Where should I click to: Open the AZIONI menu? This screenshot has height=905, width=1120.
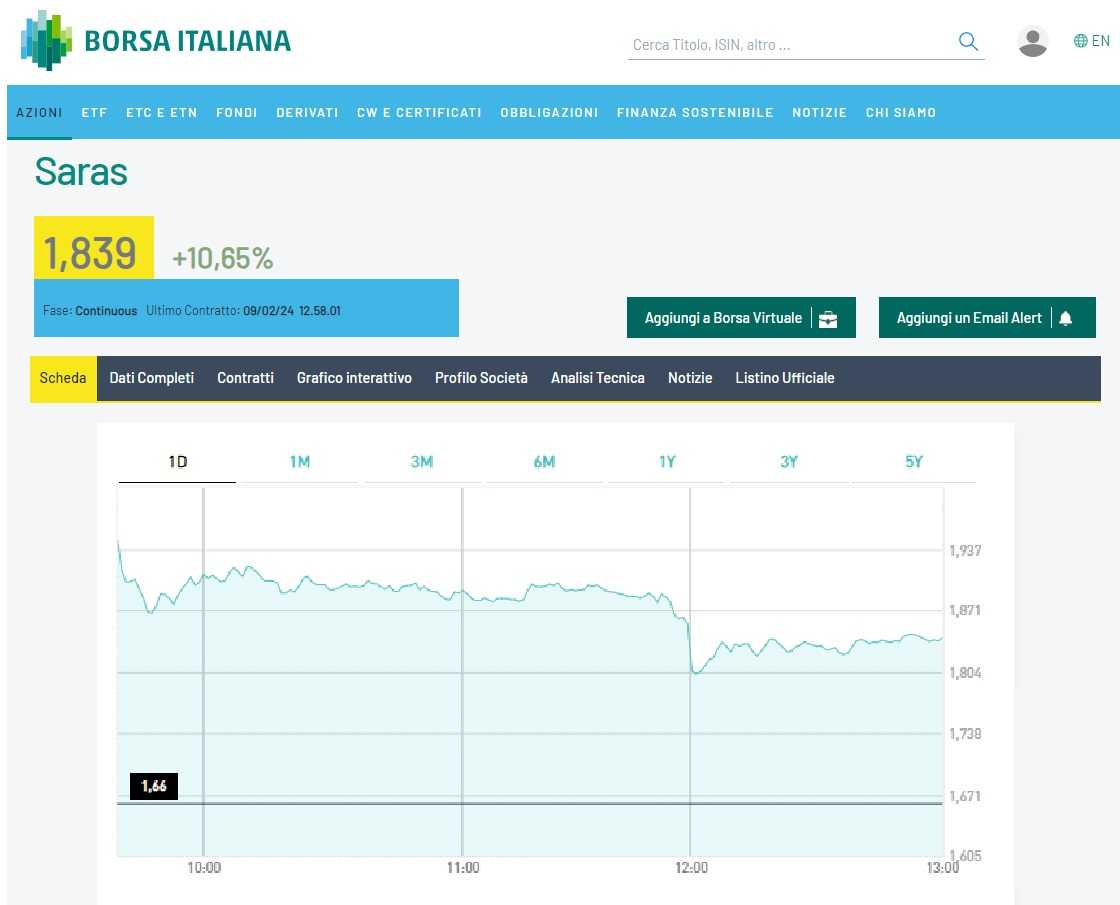(x=39, y=112)
